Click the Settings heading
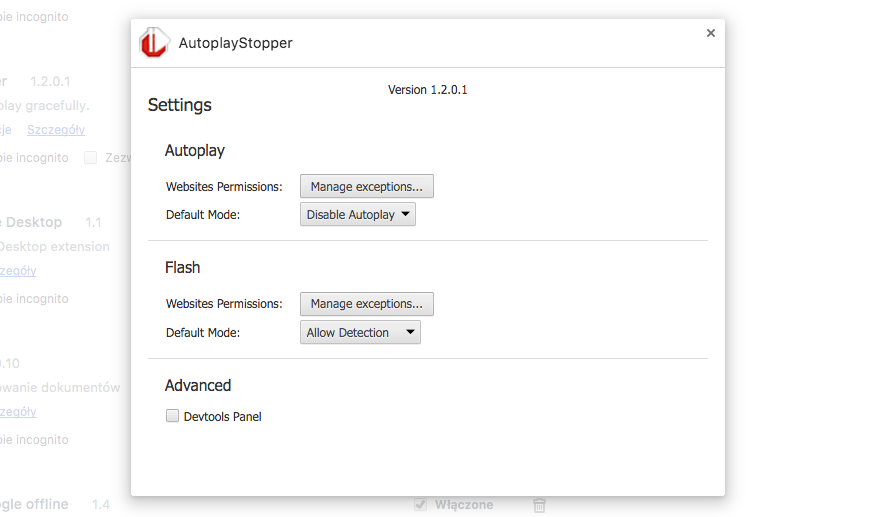 click(180, 105)
